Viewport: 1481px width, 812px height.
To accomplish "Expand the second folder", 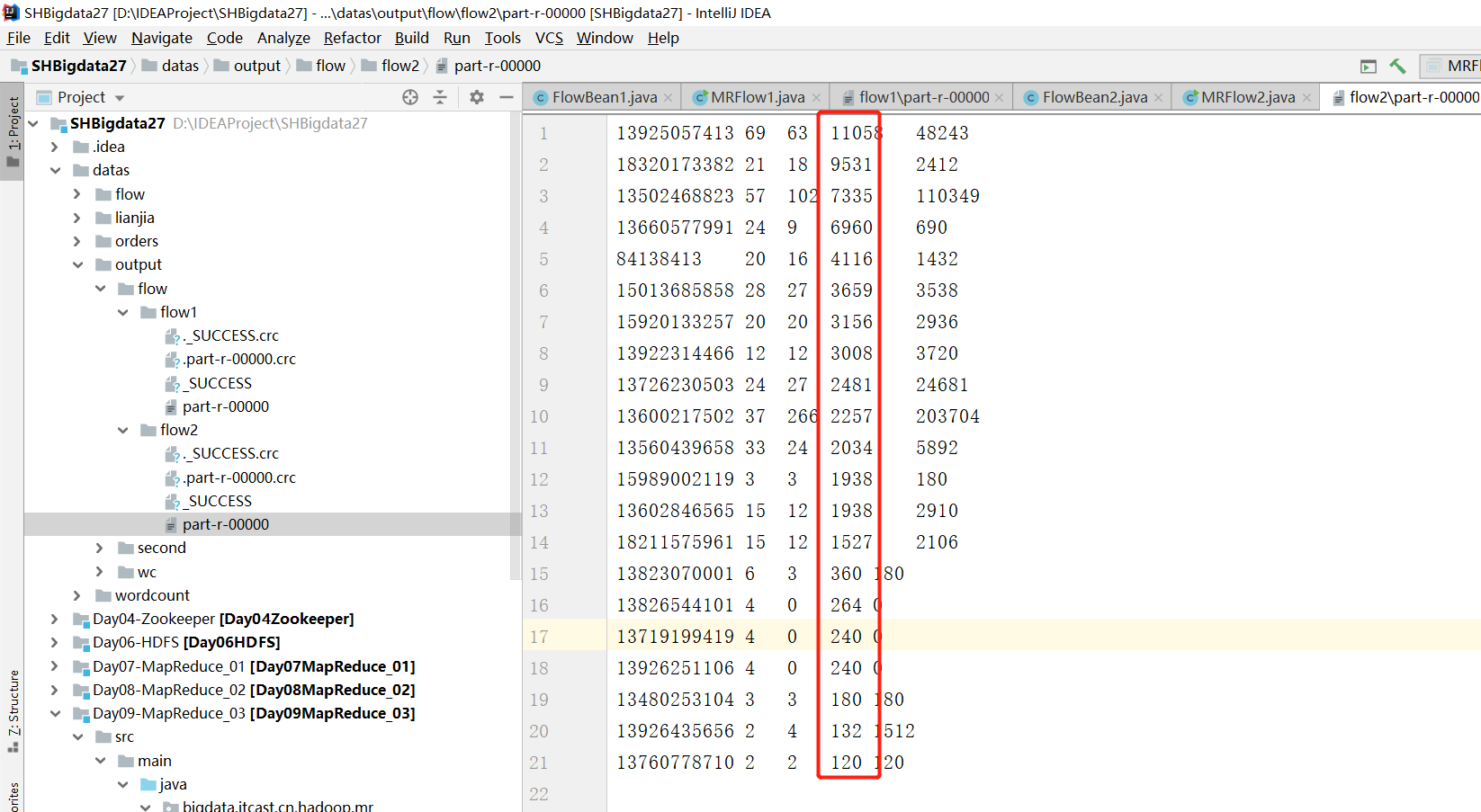I will [100, 548].
